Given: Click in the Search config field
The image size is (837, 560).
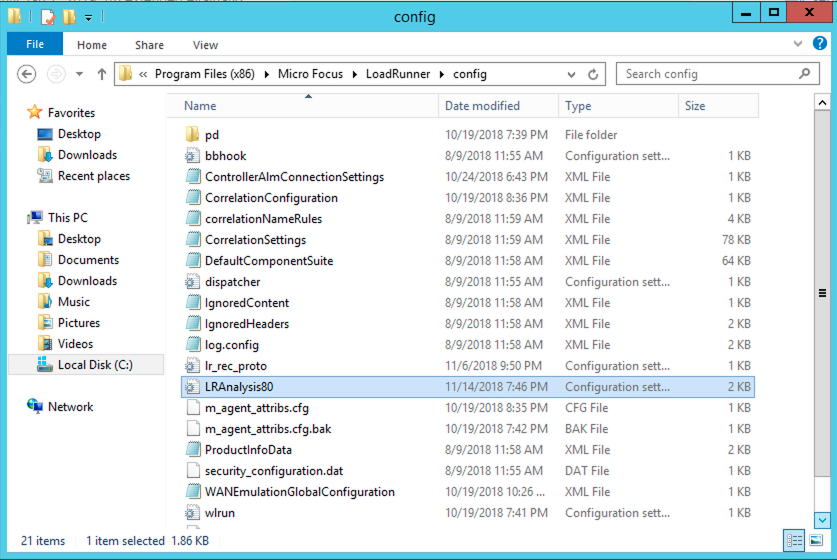Looking at the screenshot, I should 705,74.
